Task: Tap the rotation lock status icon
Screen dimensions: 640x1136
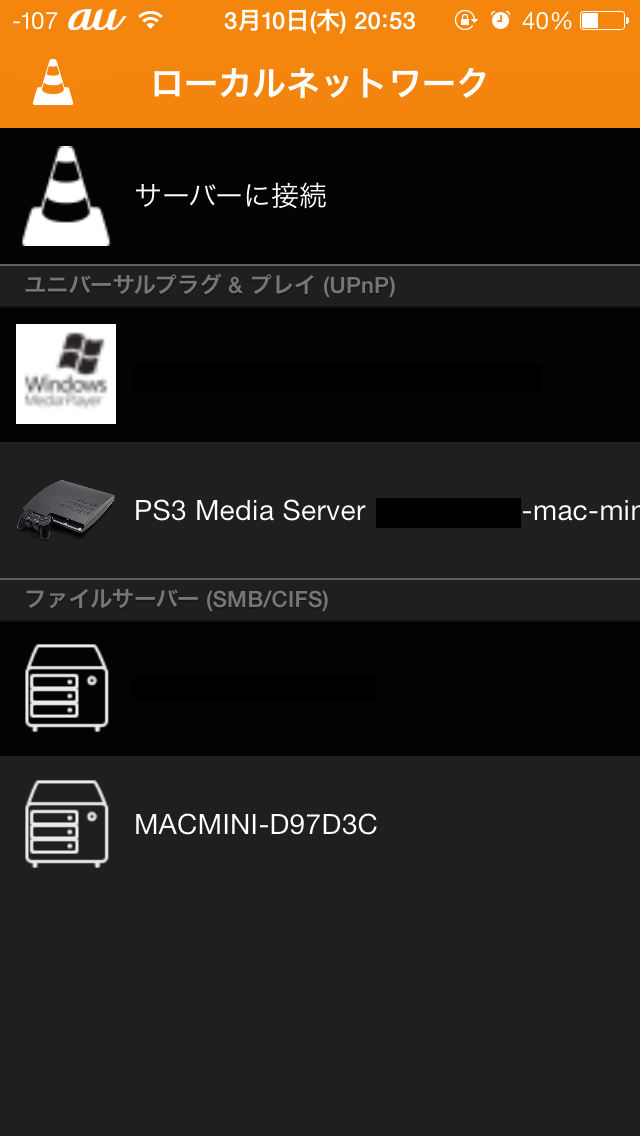Action: (465, 20)
